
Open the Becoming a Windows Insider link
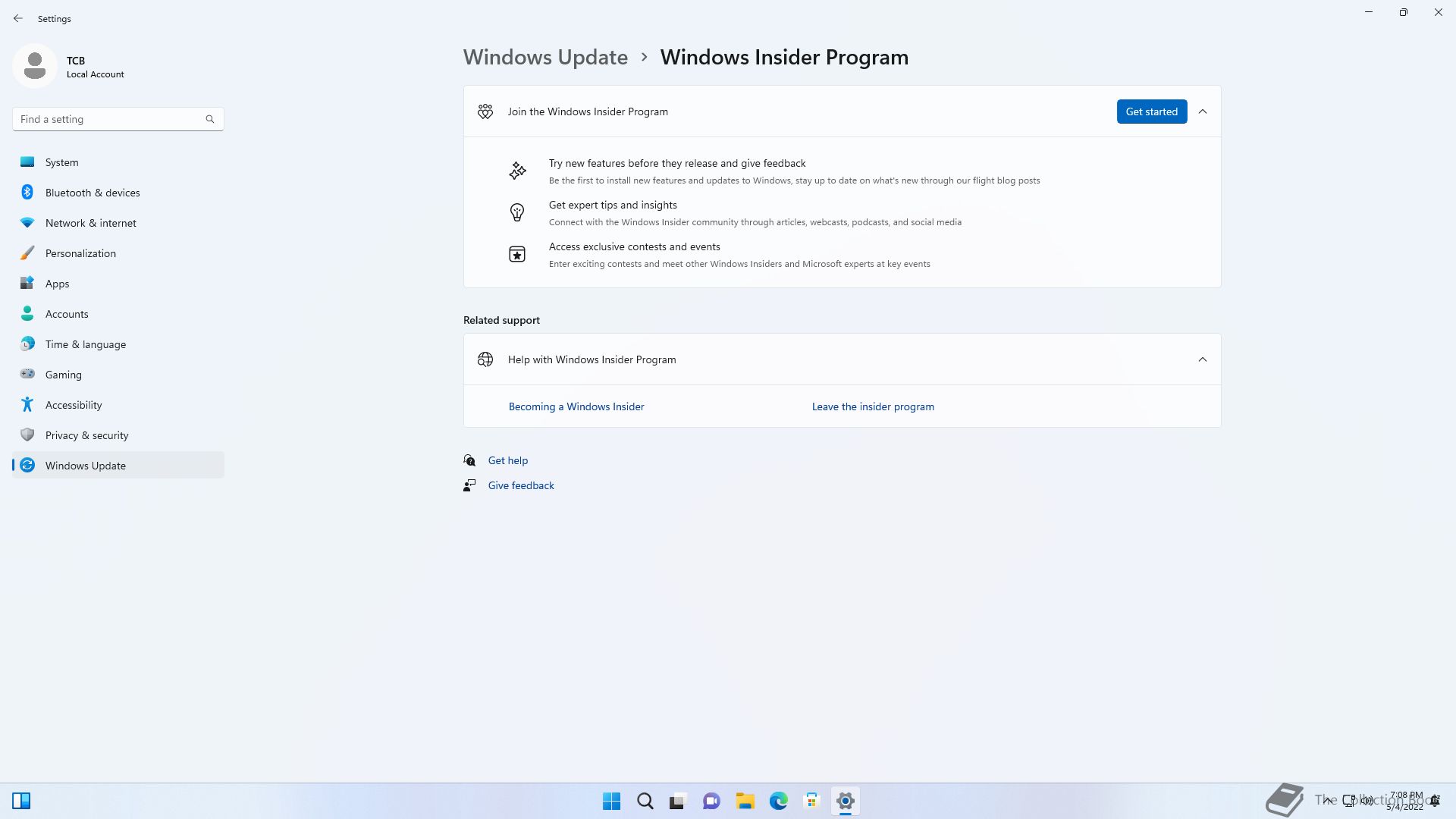pyautogui.click(x=576, y=406)
